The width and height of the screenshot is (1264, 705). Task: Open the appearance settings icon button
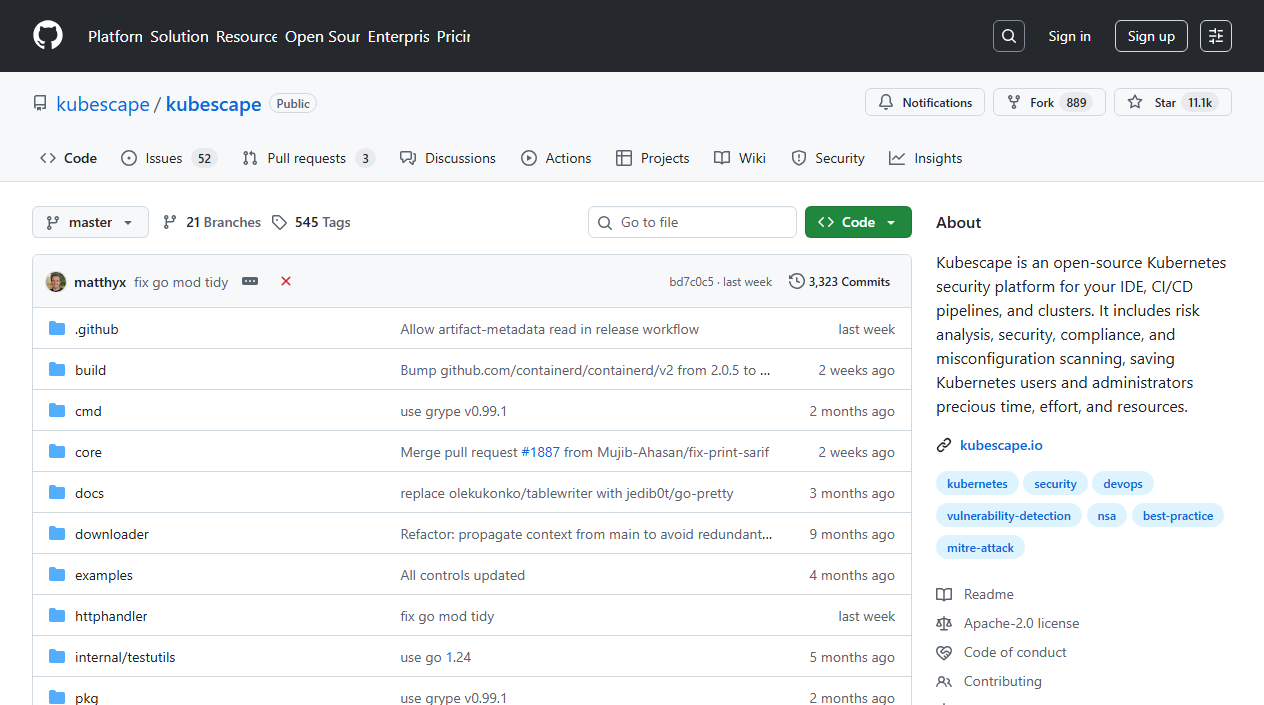[x=1216, y=36]
